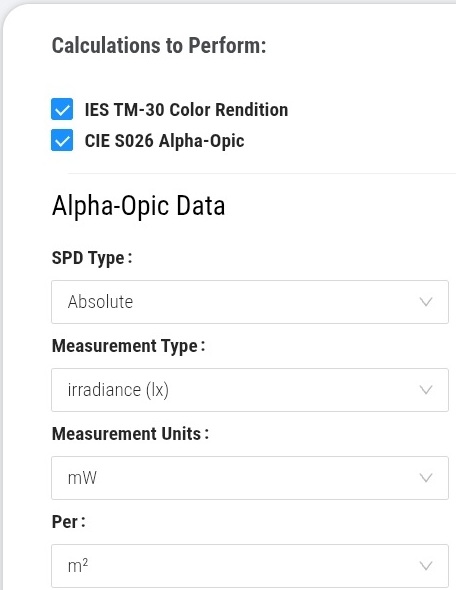The image size is (456, 590).
Task: Click the Measurement Type field label
Action: coord(128,346)
